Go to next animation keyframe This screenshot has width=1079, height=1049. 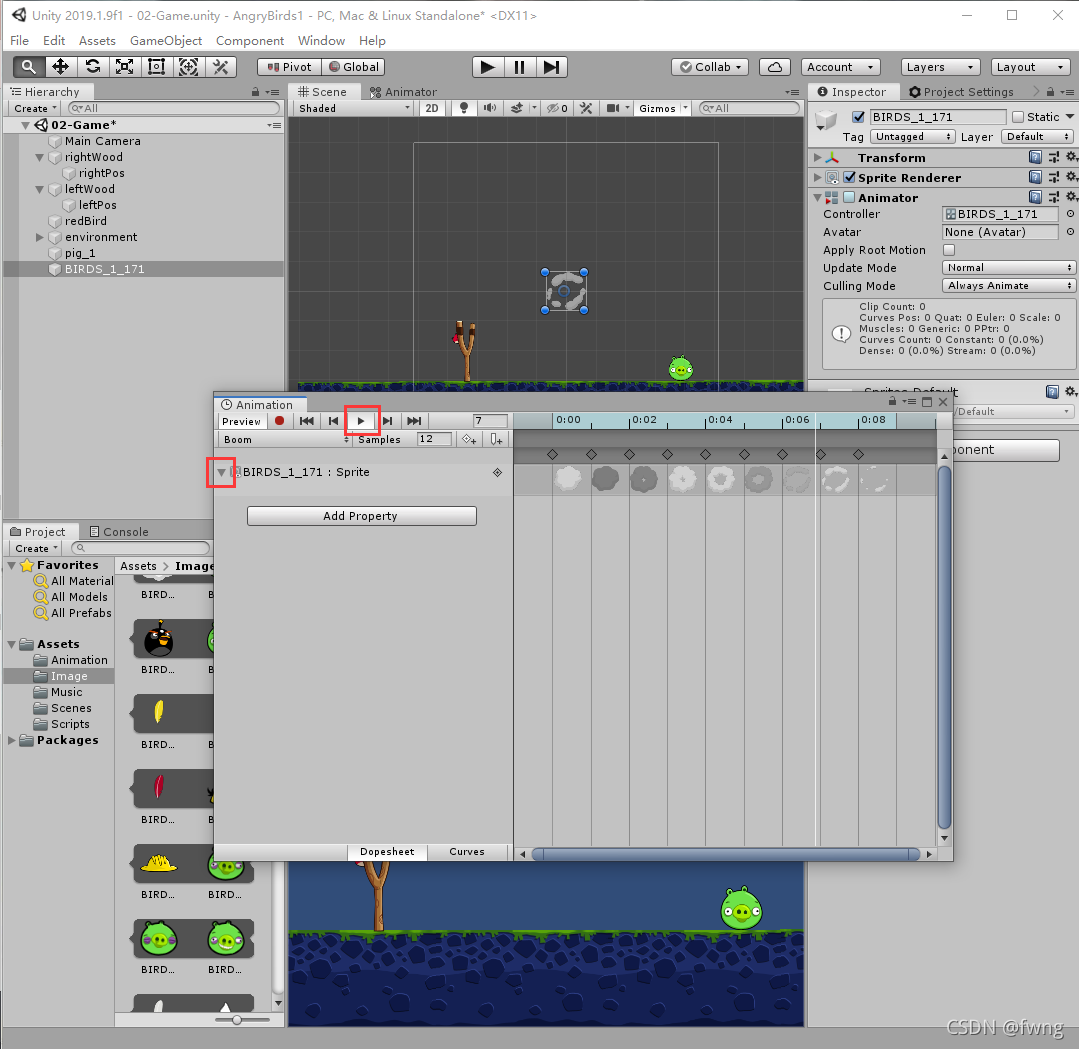387,421
